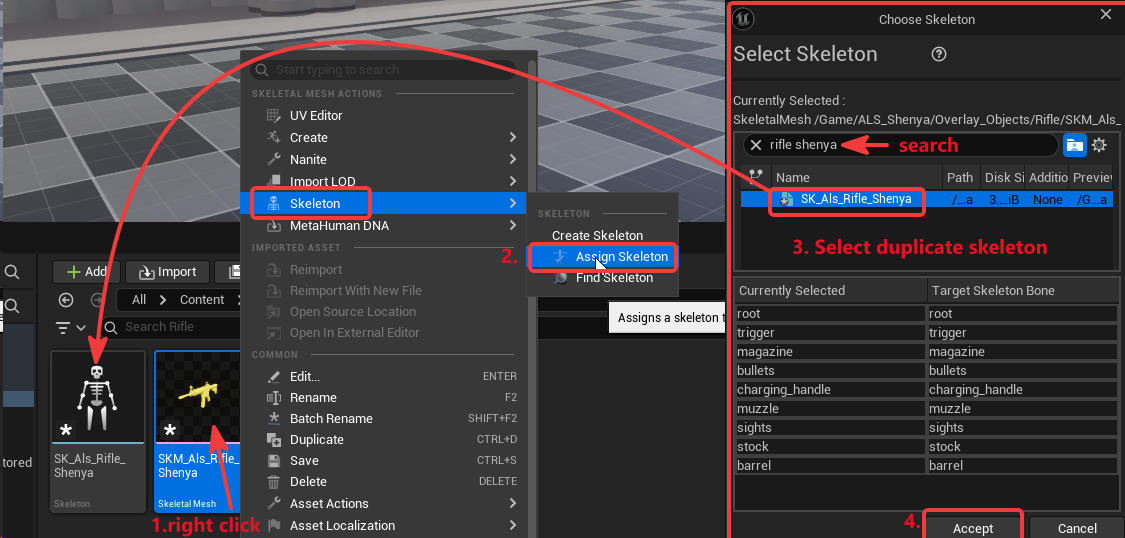
Task: Click the Add button in Content Browser
Action: point(86,272)
